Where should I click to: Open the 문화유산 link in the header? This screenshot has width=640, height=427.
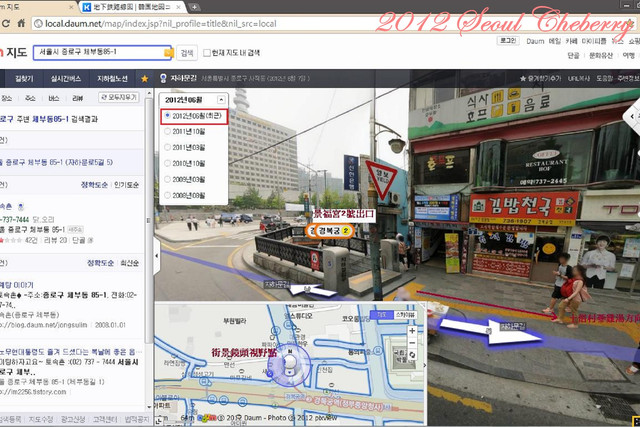point(601,56)
